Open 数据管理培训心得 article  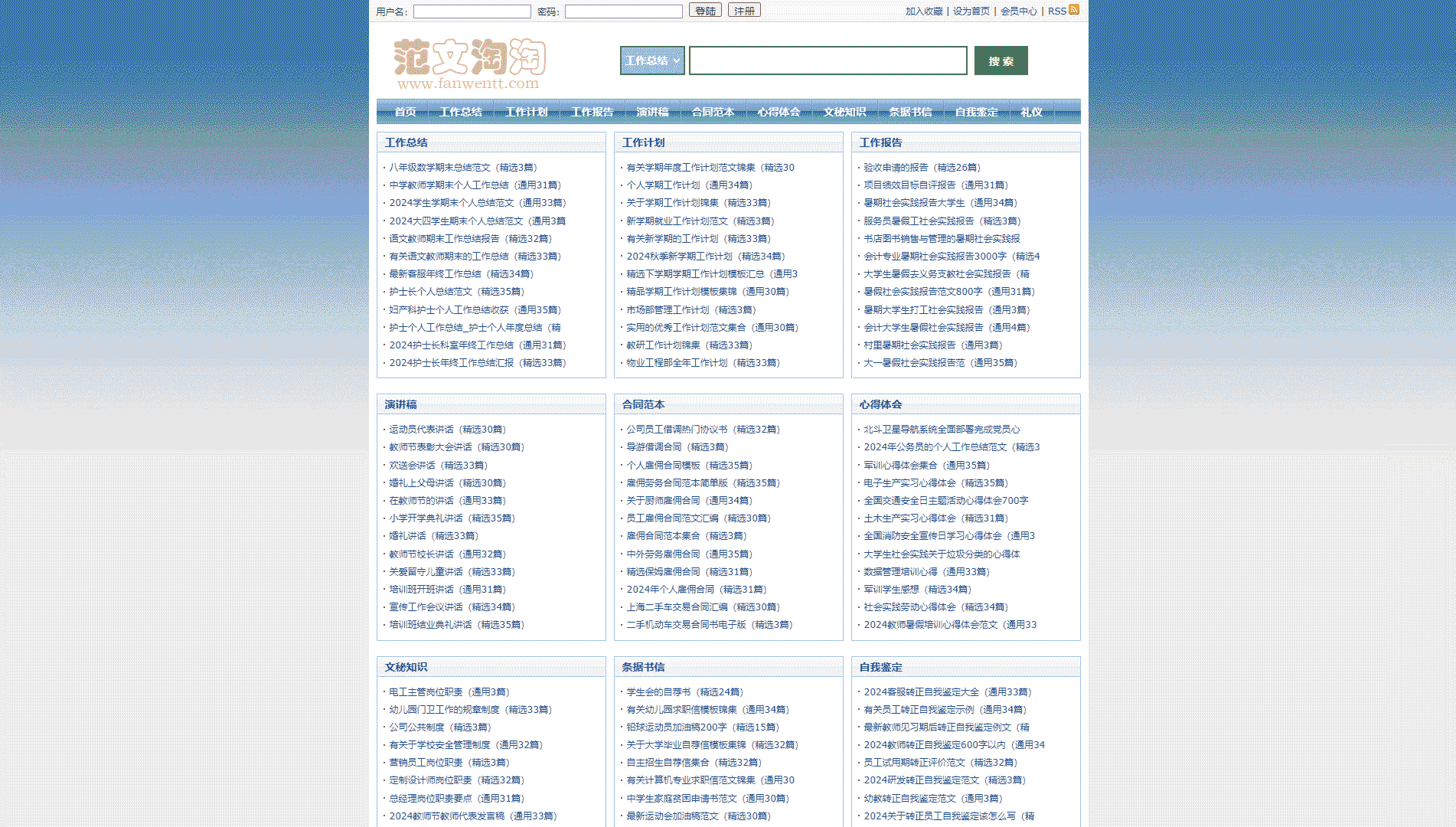tap(927, 572)
